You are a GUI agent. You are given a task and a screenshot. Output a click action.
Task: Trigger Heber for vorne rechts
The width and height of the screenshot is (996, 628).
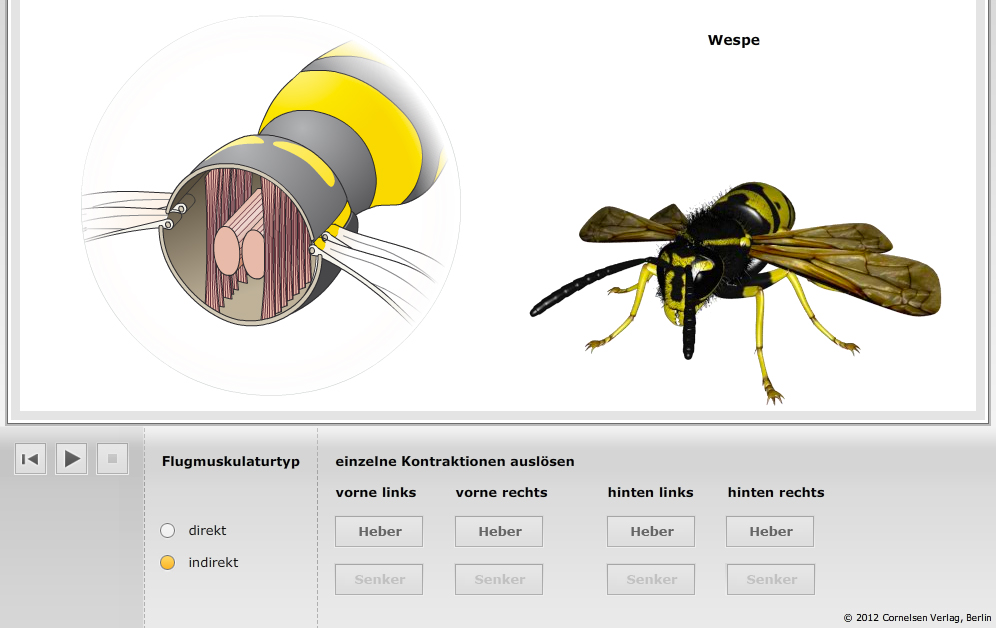click(499, 532)
